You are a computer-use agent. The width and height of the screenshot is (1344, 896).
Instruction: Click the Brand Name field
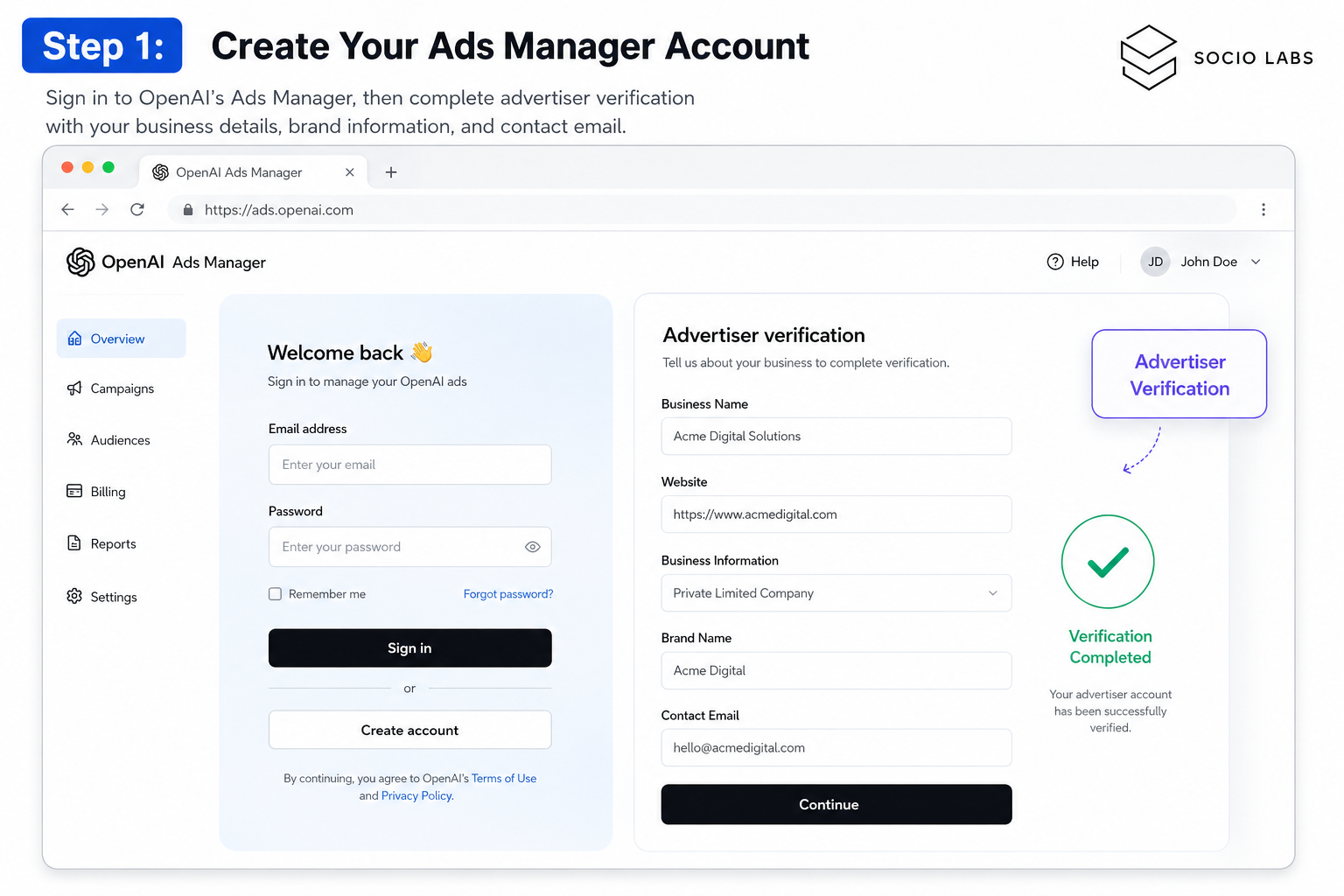[x=836, y=670]
